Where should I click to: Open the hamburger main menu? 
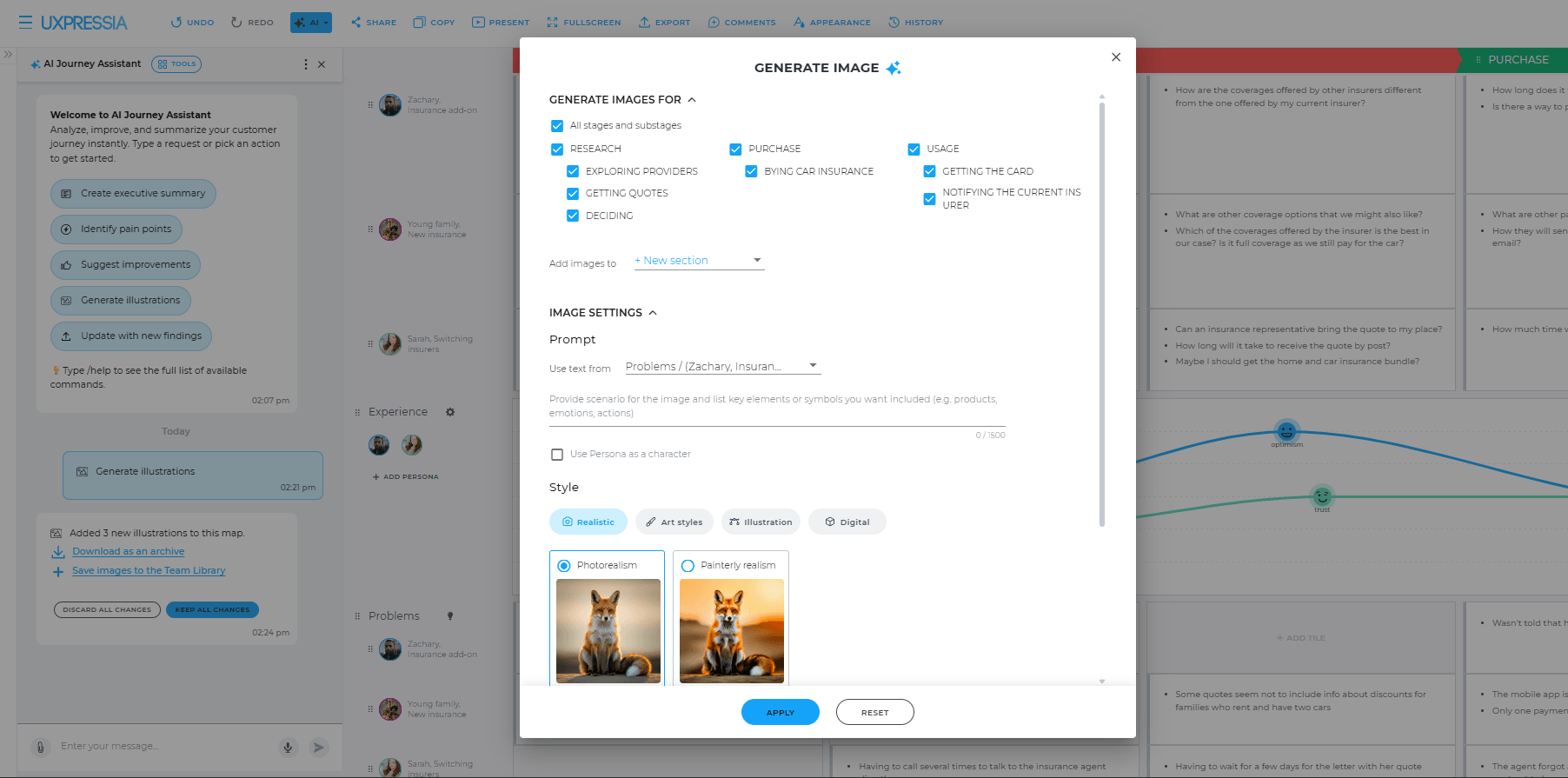25,23
